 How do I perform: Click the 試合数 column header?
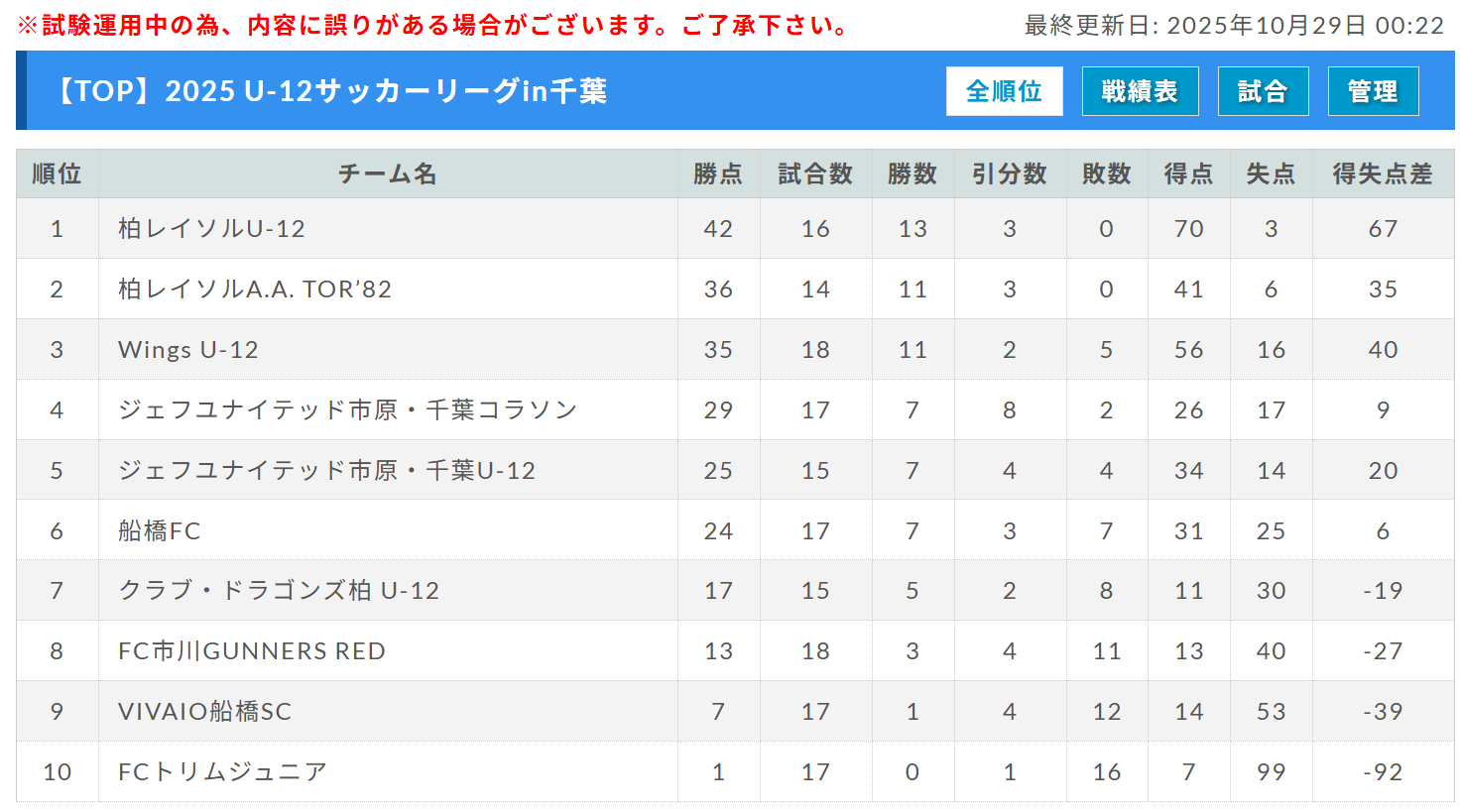click(x=815, y=174)
